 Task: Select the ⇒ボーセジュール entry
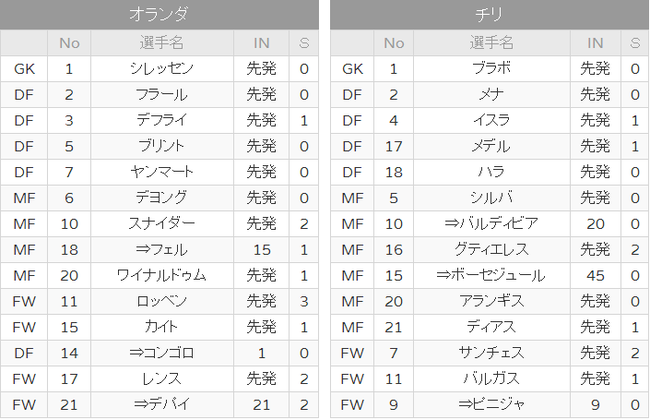tap(492, 275)
